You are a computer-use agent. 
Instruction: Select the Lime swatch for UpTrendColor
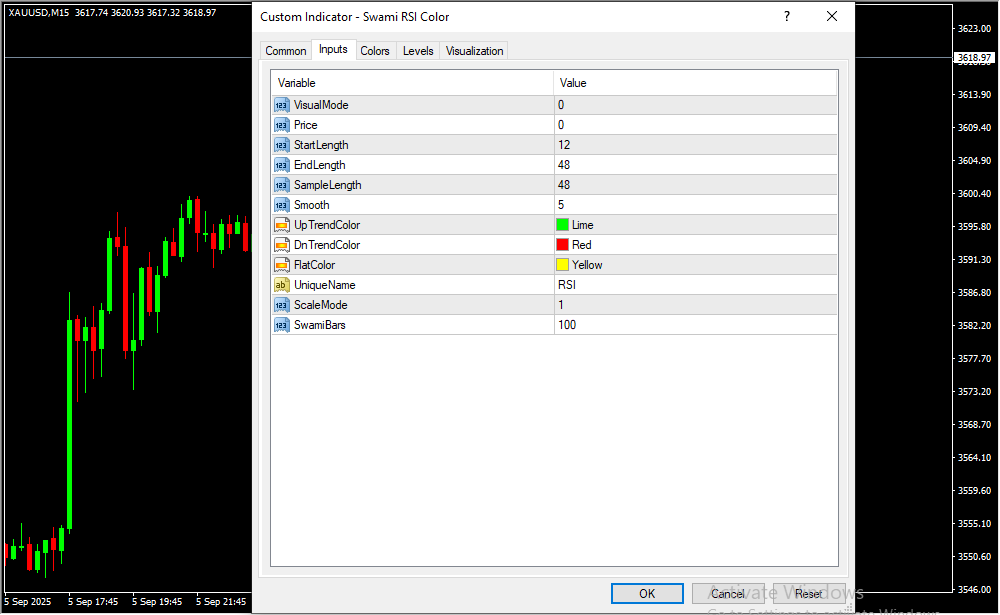click(x=563, y=225)
